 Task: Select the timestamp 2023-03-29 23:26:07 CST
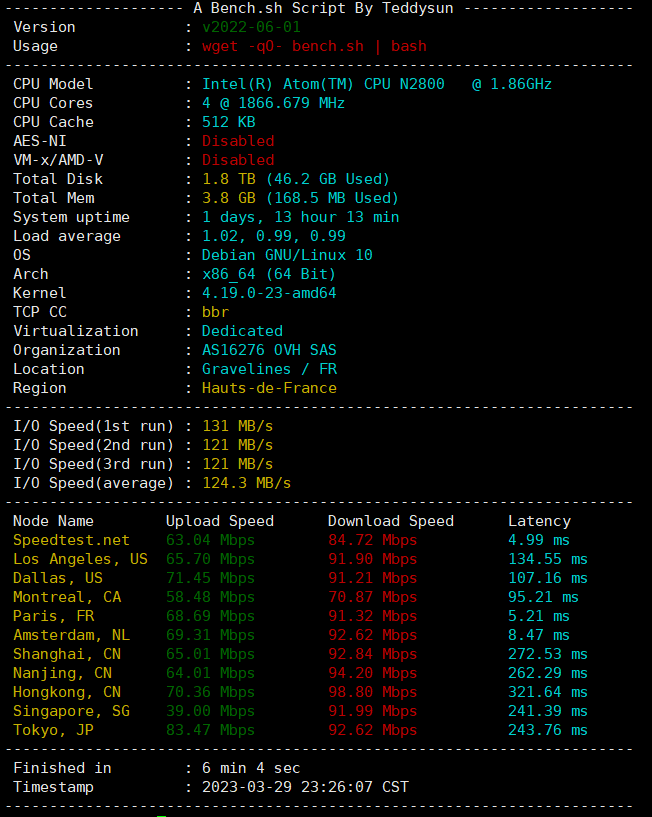(x=305, y=787)
